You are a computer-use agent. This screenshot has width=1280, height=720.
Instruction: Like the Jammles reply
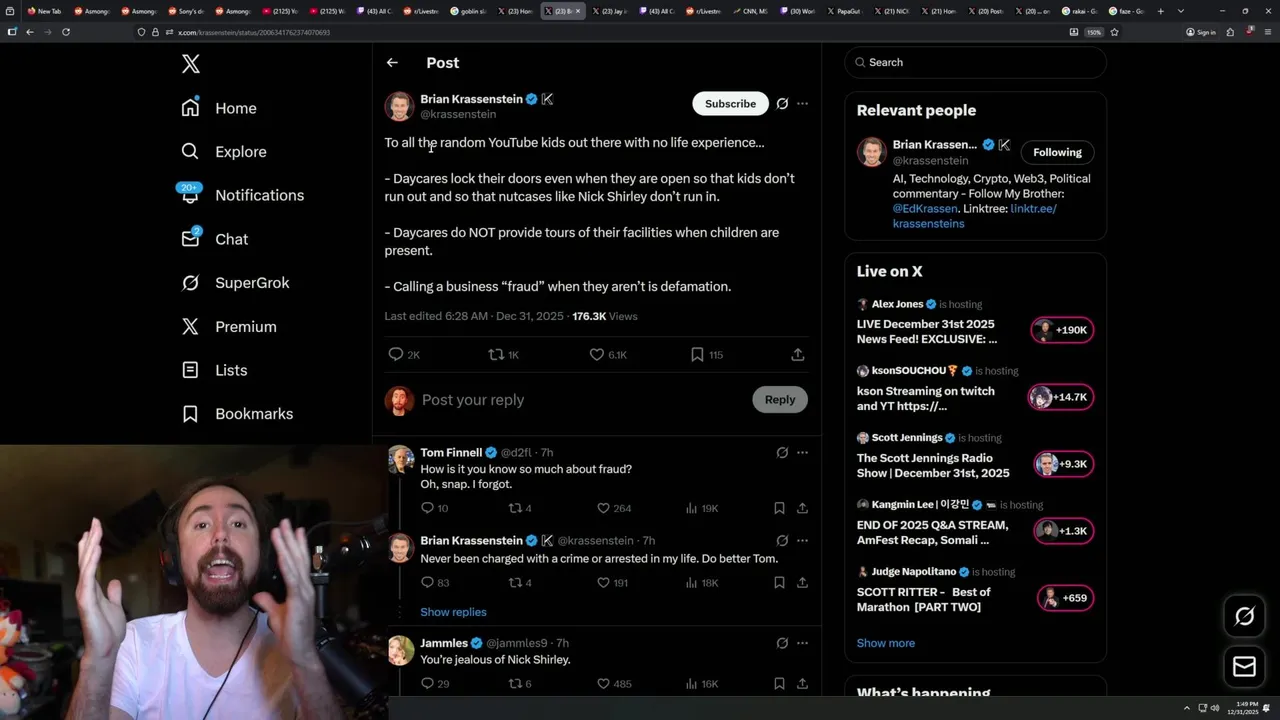(x=603, y=684)
